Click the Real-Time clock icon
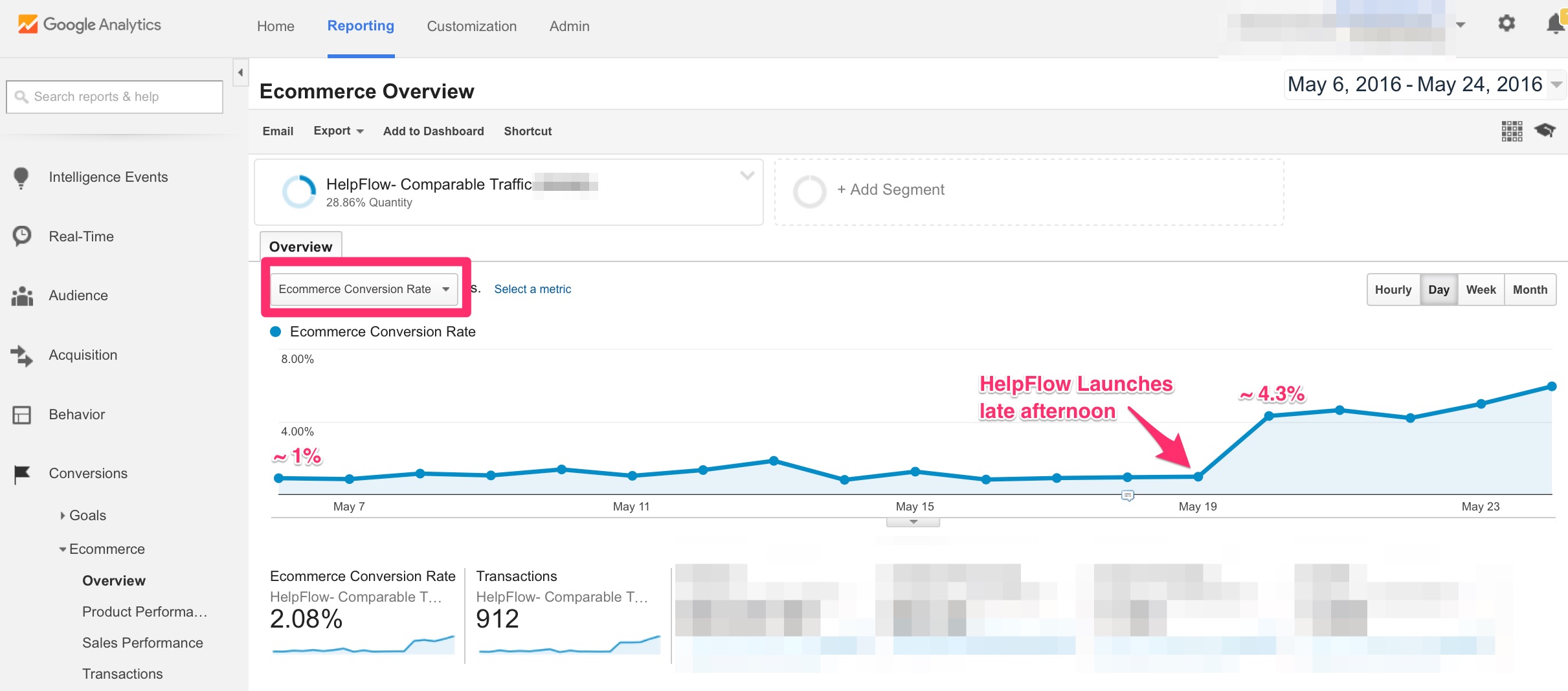The width and height of the screenshot is (1568, 691). pyautogui.click(x=22, y=236)
